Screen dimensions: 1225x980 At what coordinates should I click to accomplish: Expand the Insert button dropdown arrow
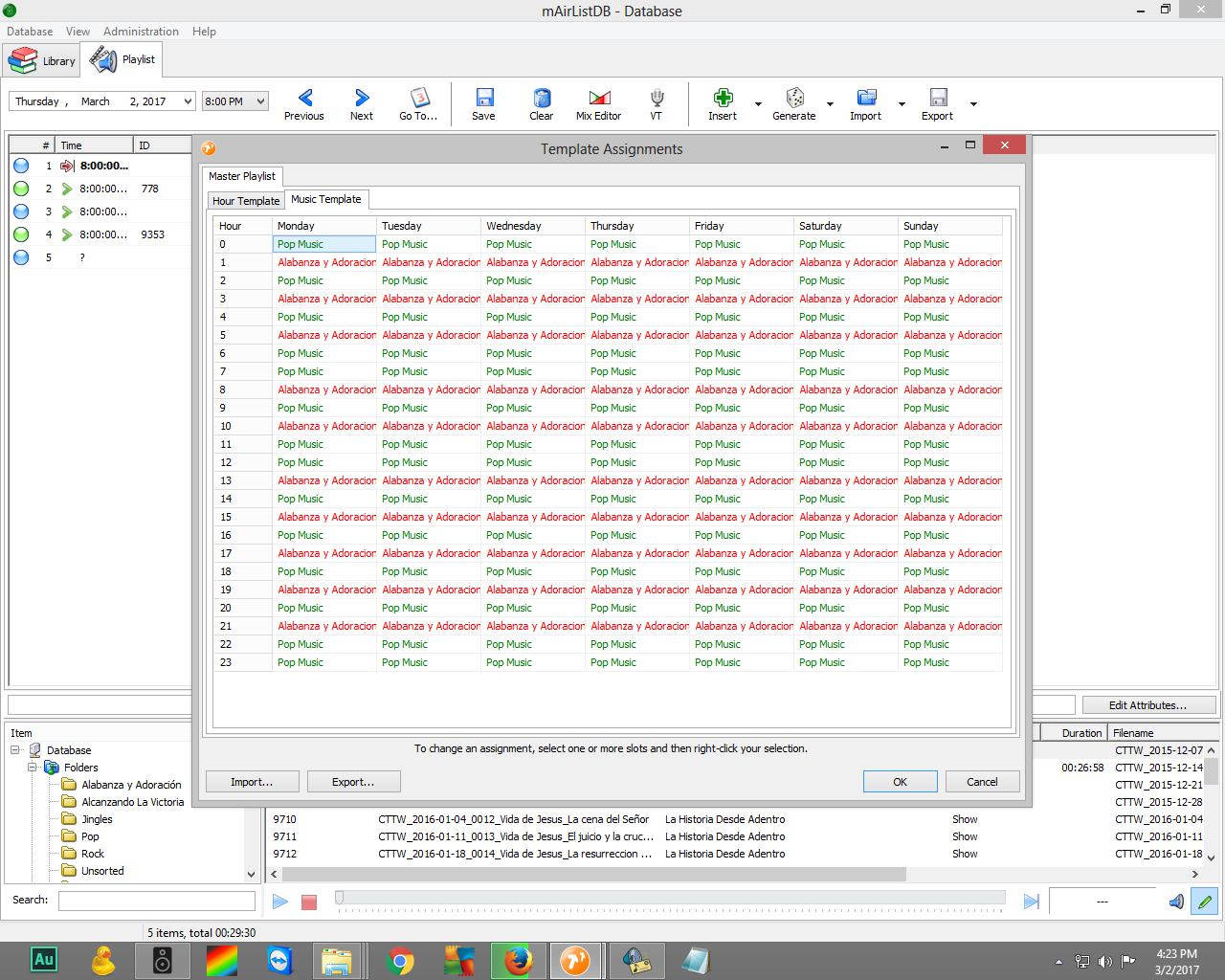758,104
